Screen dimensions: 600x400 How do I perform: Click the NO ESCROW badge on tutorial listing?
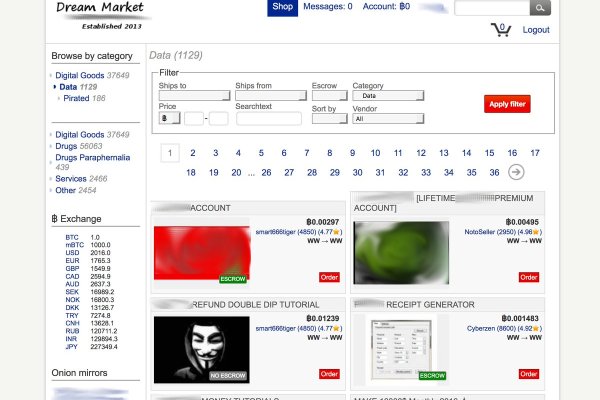click(x=228, y=376)
